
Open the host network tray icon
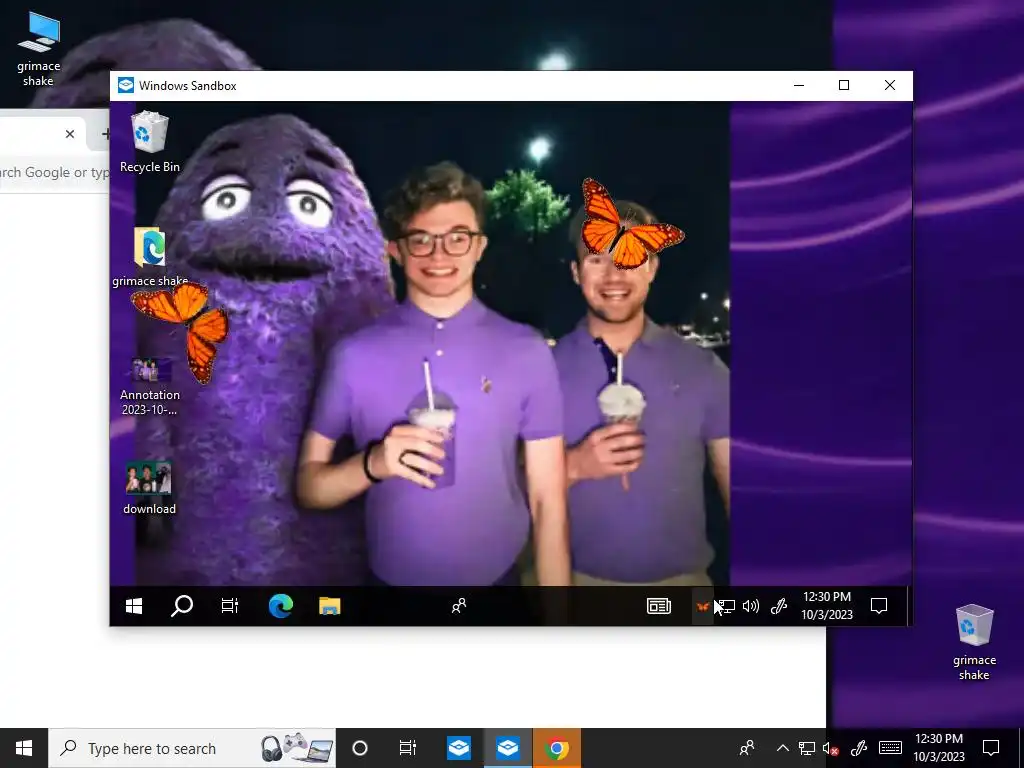tap(807, 748)
